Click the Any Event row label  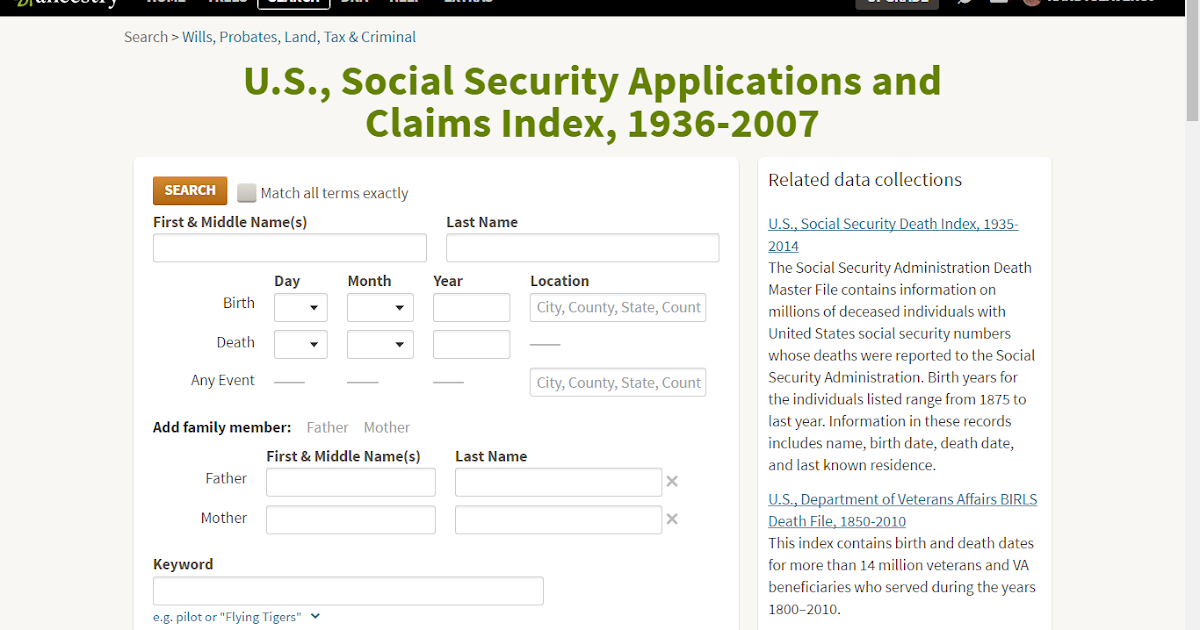[x=223, y=380]
